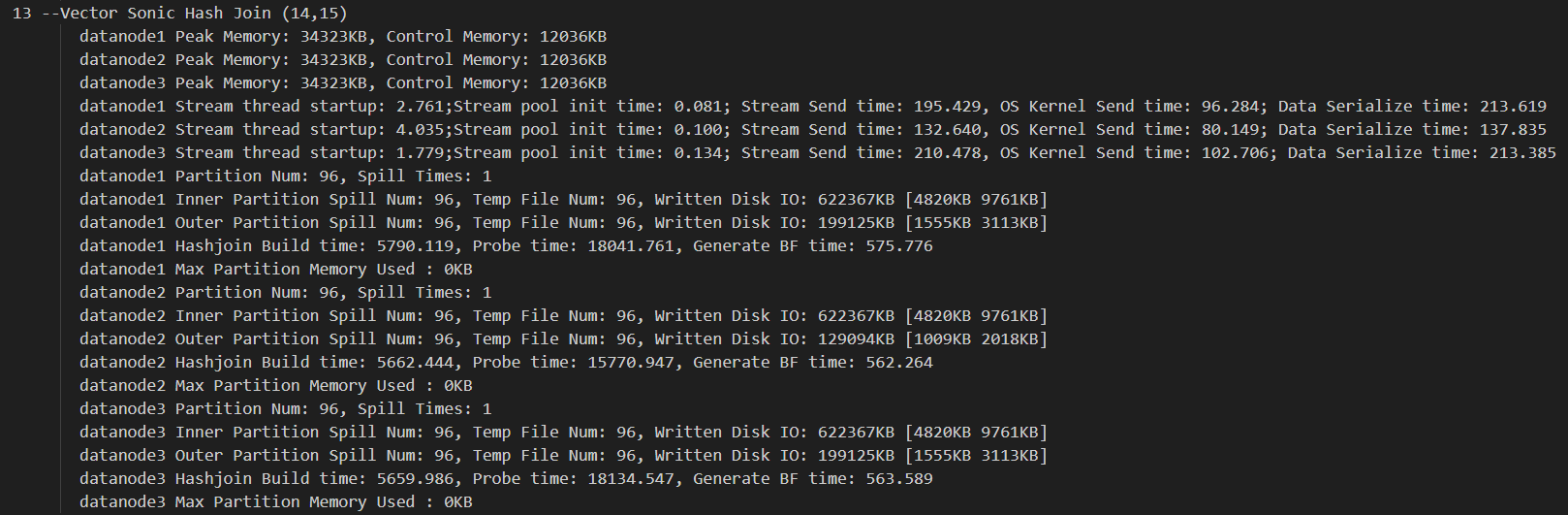
Task: Click OS Kernel Send time 96.284 value
Action: tap(1231, 107)
